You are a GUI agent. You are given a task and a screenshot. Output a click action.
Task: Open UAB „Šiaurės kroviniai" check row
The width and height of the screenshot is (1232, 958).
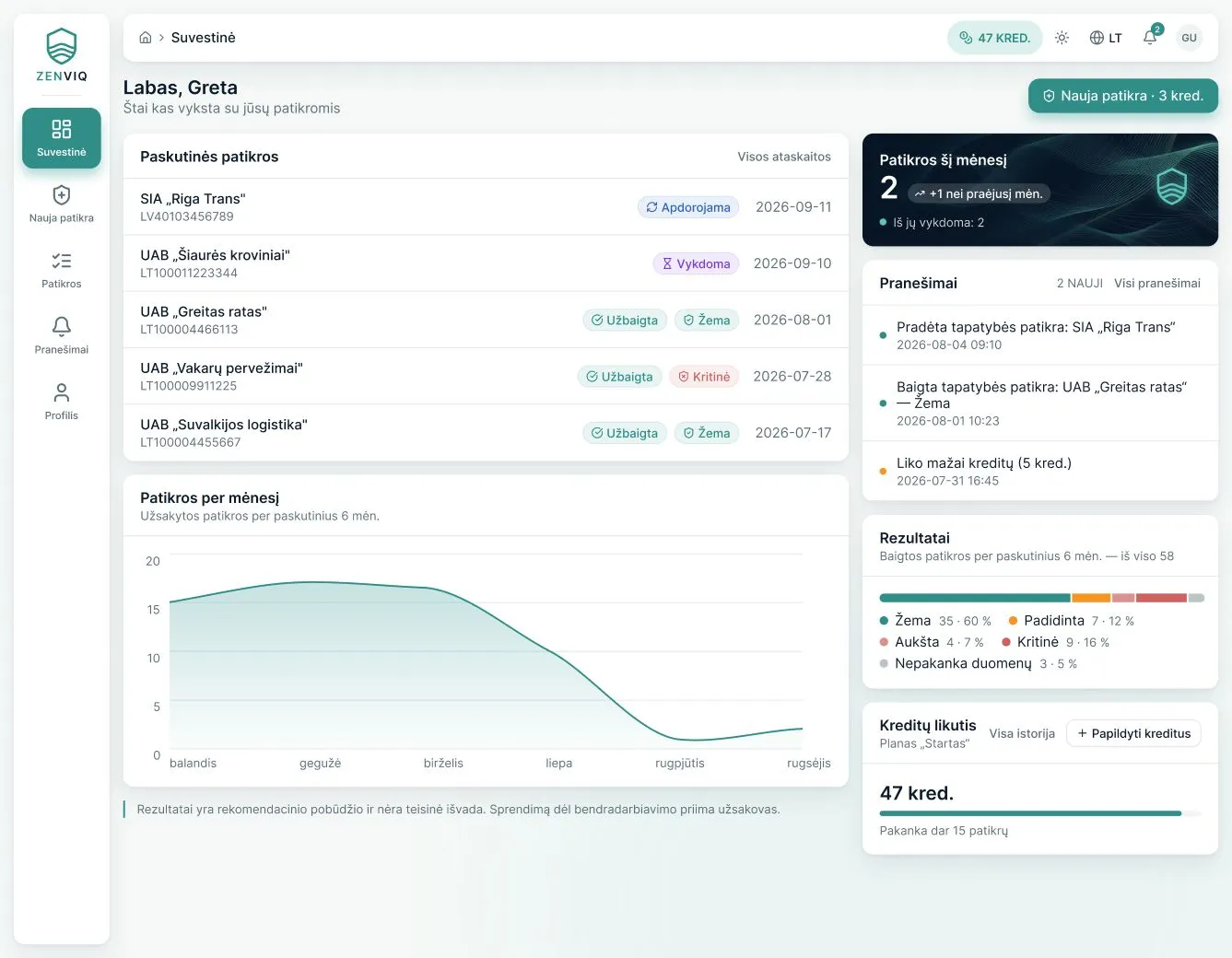pos(486,263)
